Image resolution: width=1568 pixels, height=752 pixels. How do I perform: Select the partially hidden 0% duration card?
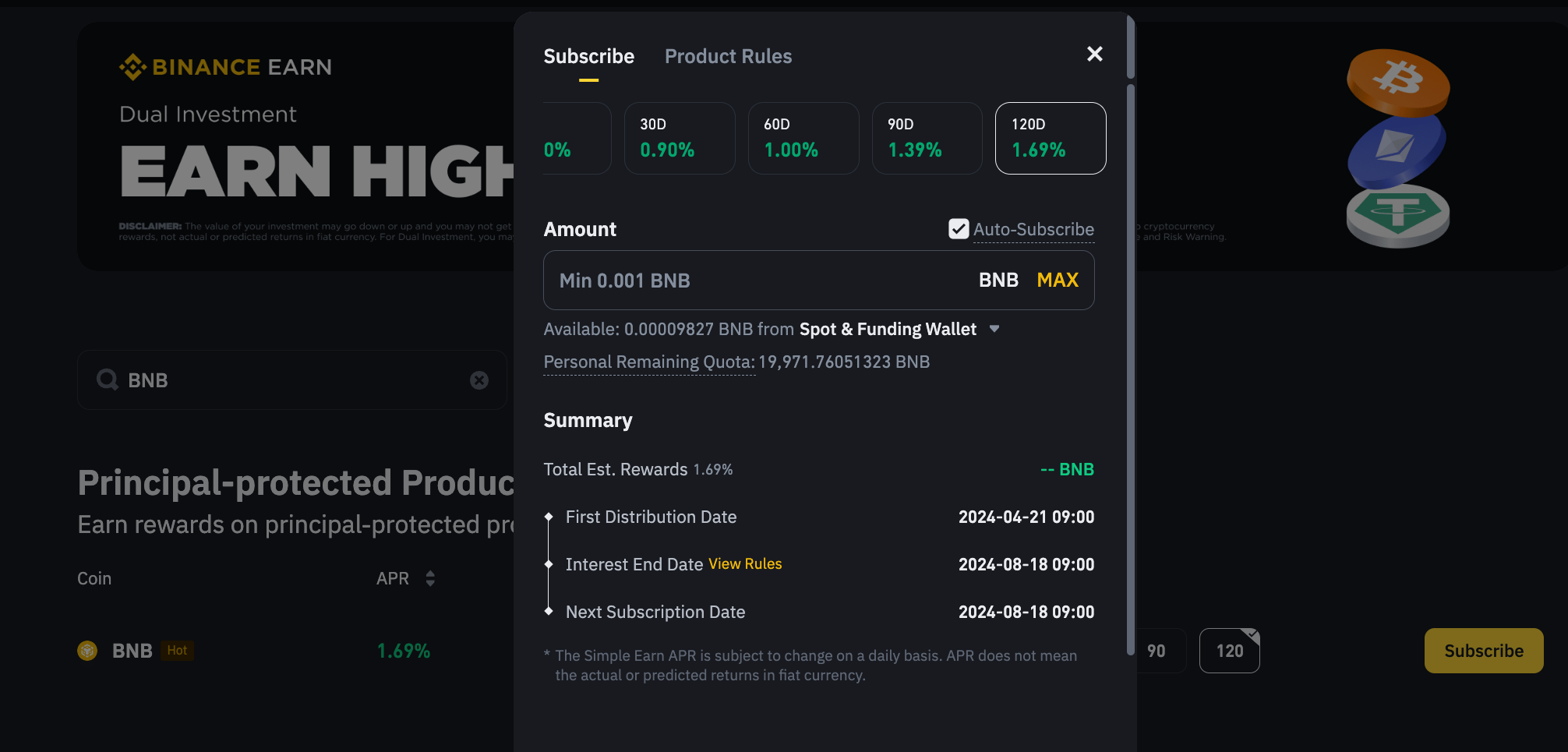point(577,138)
